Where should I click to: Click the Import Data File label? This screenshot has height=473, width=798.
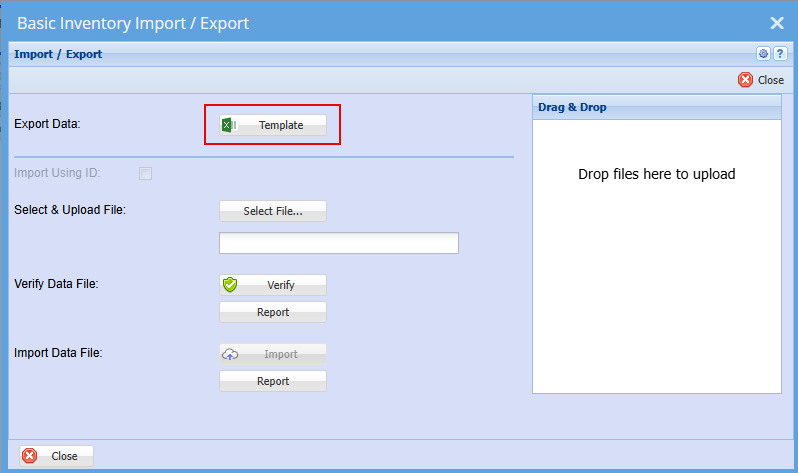point(58,353)
